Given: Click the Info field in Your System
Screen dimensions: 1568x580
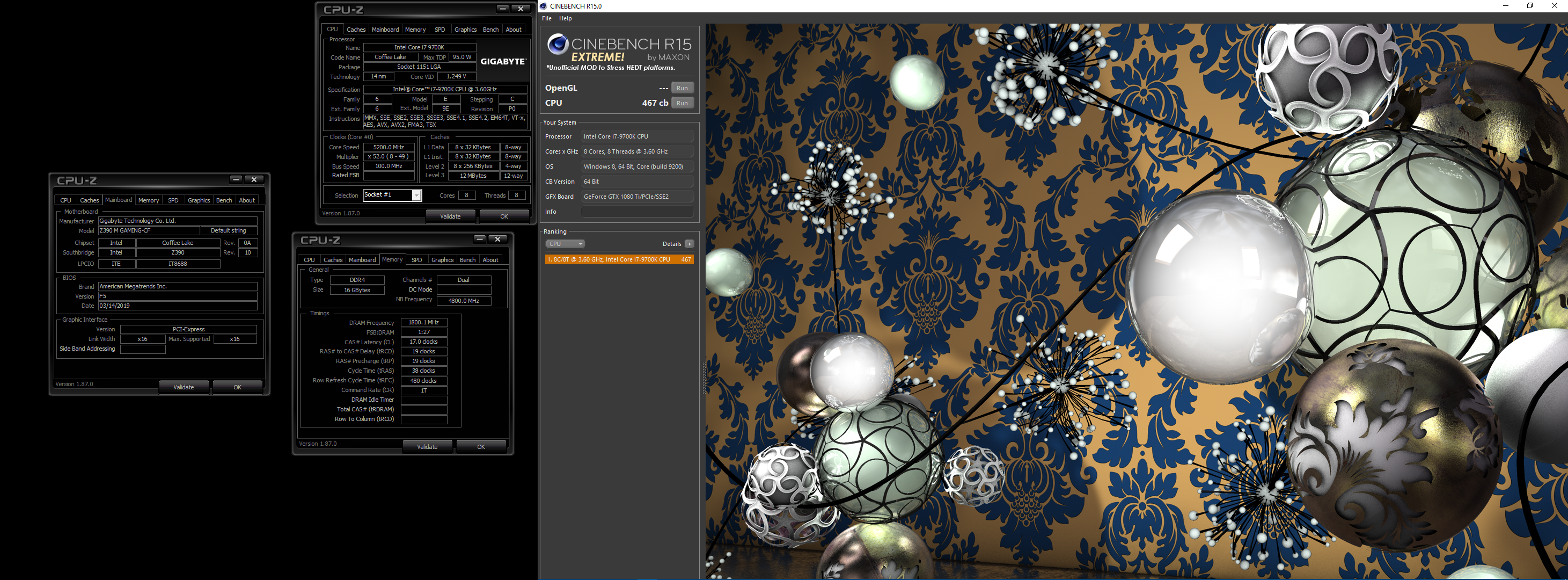Looking at the screenshot, I should pos(636,212).
